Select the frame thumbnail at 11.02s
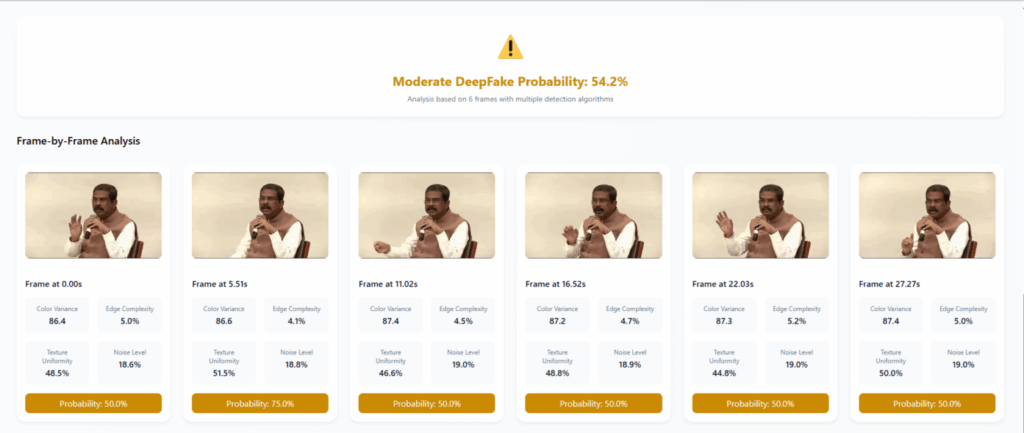Viewport: 1024px width, 433px height. (x=427, y=215)
